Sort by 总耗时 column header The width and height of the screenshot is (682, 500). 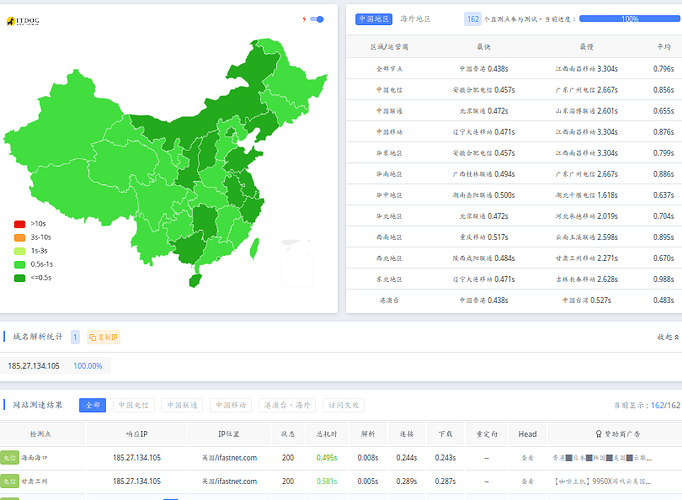point(326,434)
